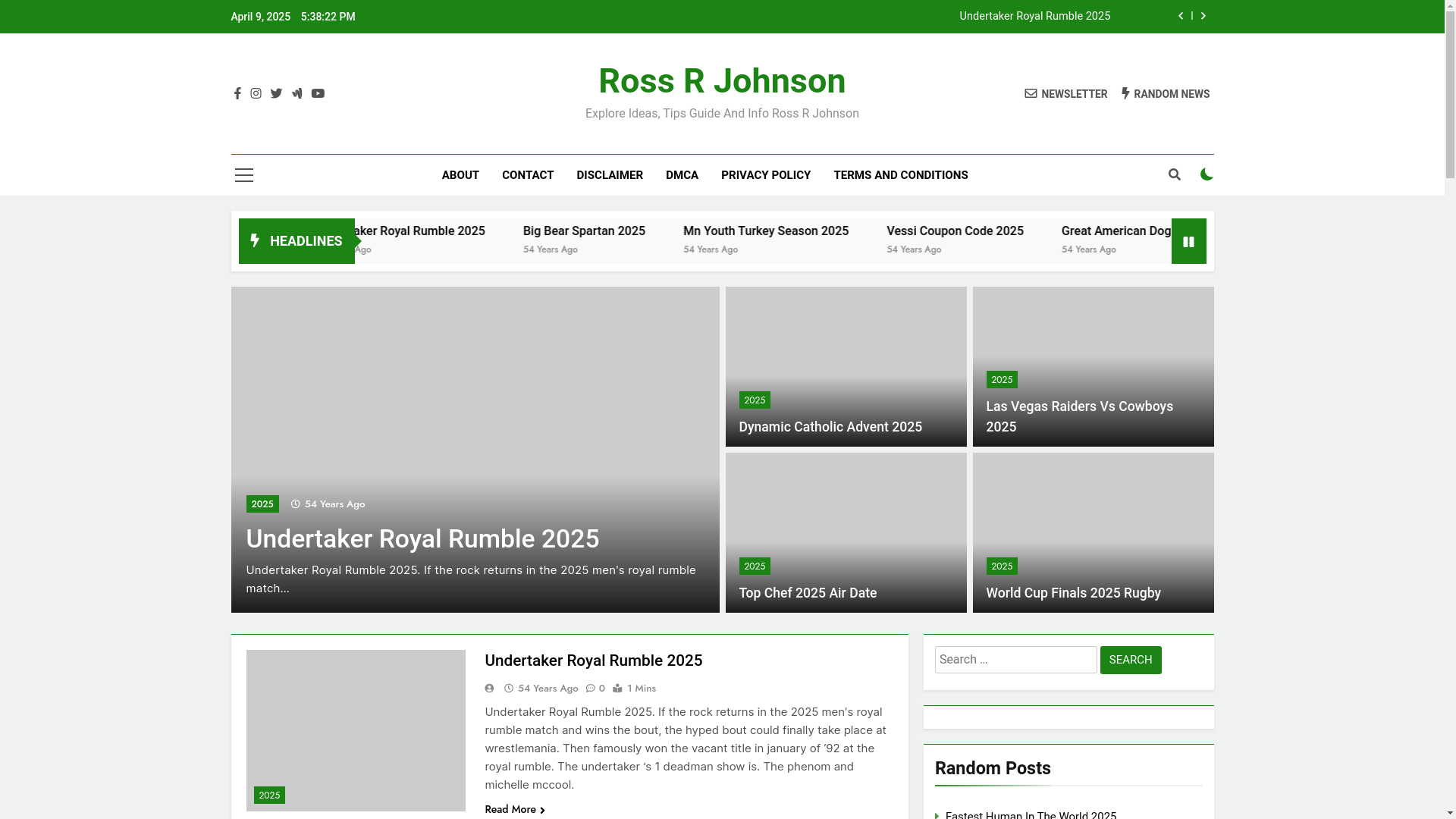
Task: Click 2025 tag above Top Chef
Action: tap(755, 566)
